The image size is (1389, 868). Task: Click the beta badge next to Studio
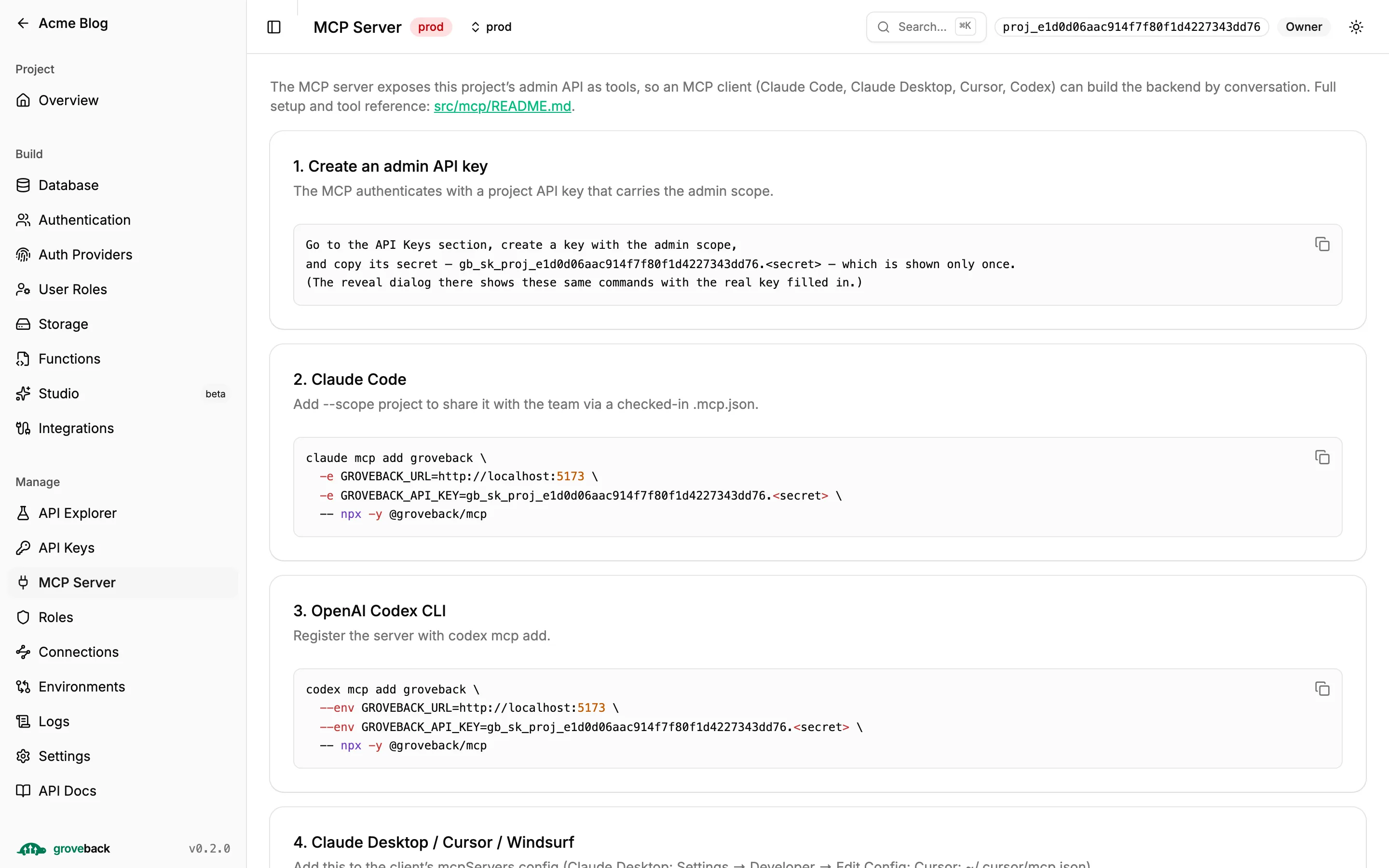[x=215, y=394]
